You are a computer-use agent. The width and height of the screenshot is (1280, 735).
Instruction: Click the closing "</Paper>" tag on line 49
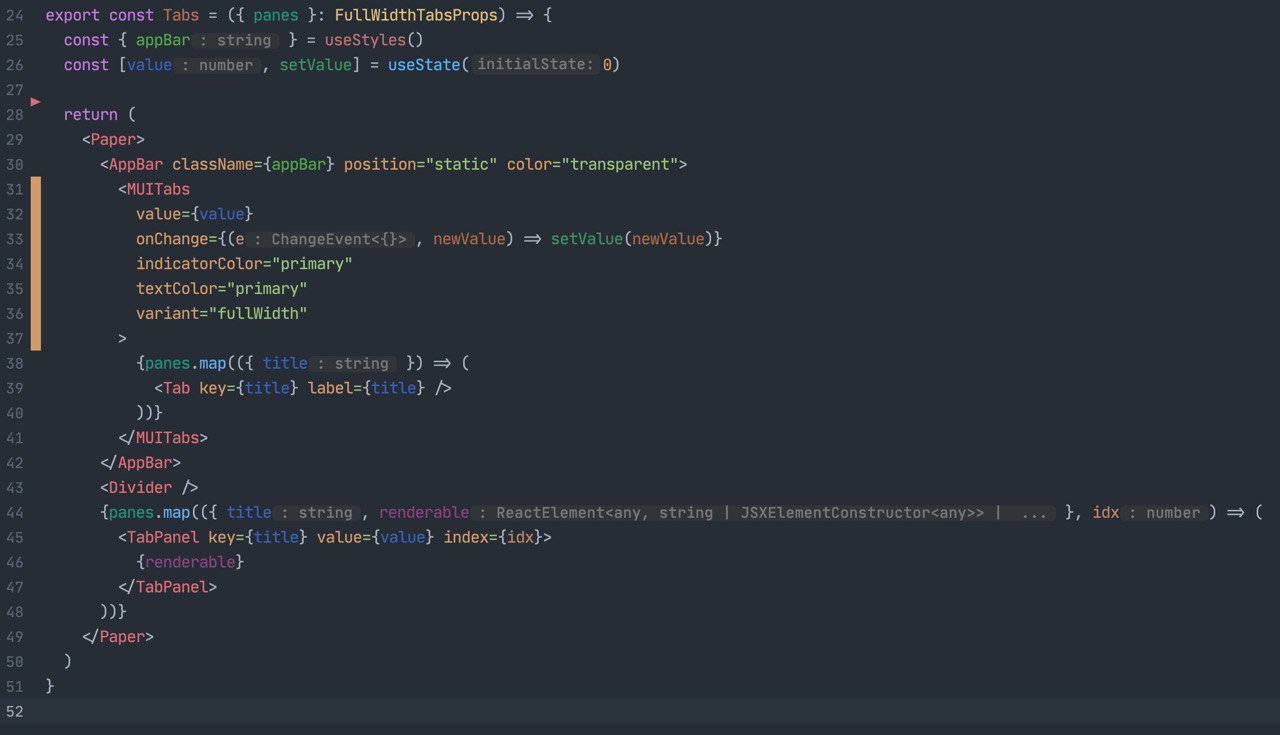click(118, 637)
